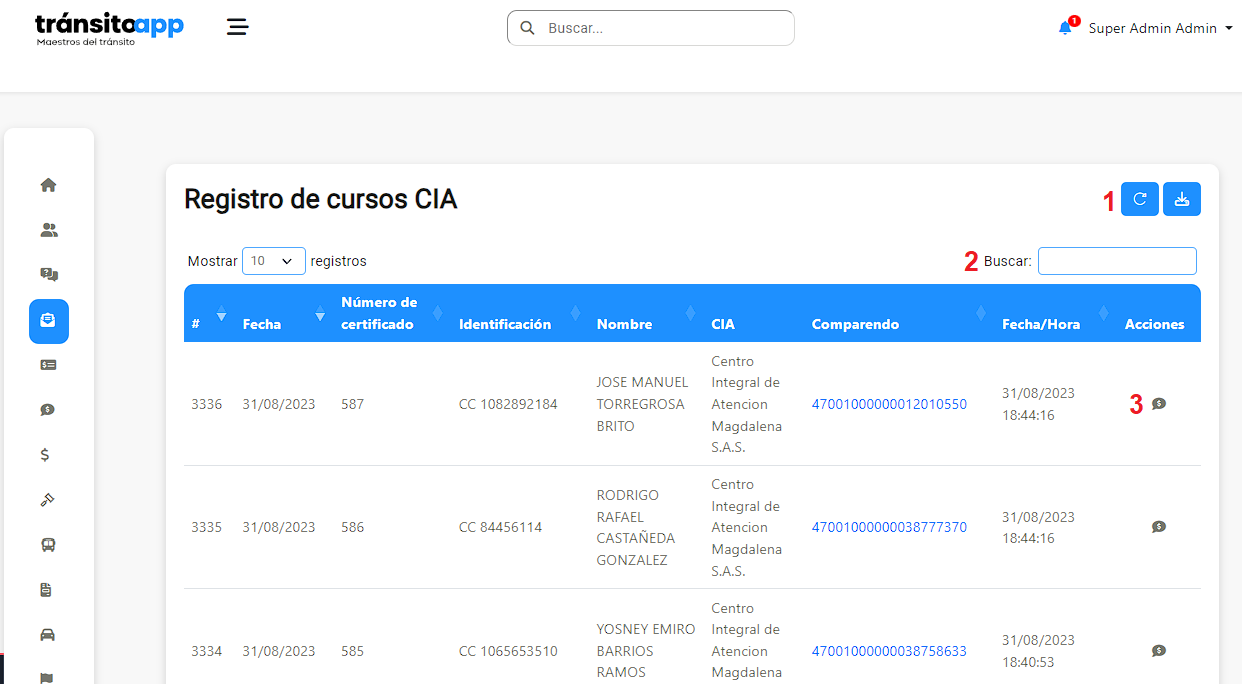Image resolution: width=1242 pixels, height=692 pixels.
Task: Open the Mostrar 10 registros dropdown
Action: tap(274, 261)
